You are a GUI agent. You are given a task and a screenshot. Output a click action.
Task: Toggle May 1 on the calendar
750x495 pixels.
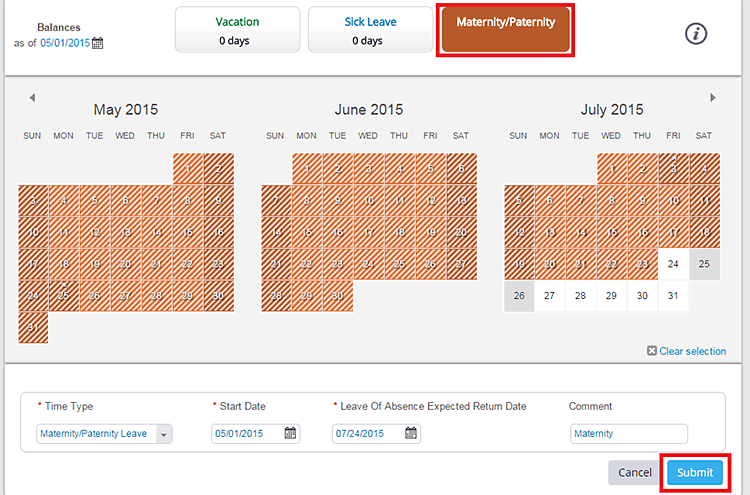tap(188, 169)
